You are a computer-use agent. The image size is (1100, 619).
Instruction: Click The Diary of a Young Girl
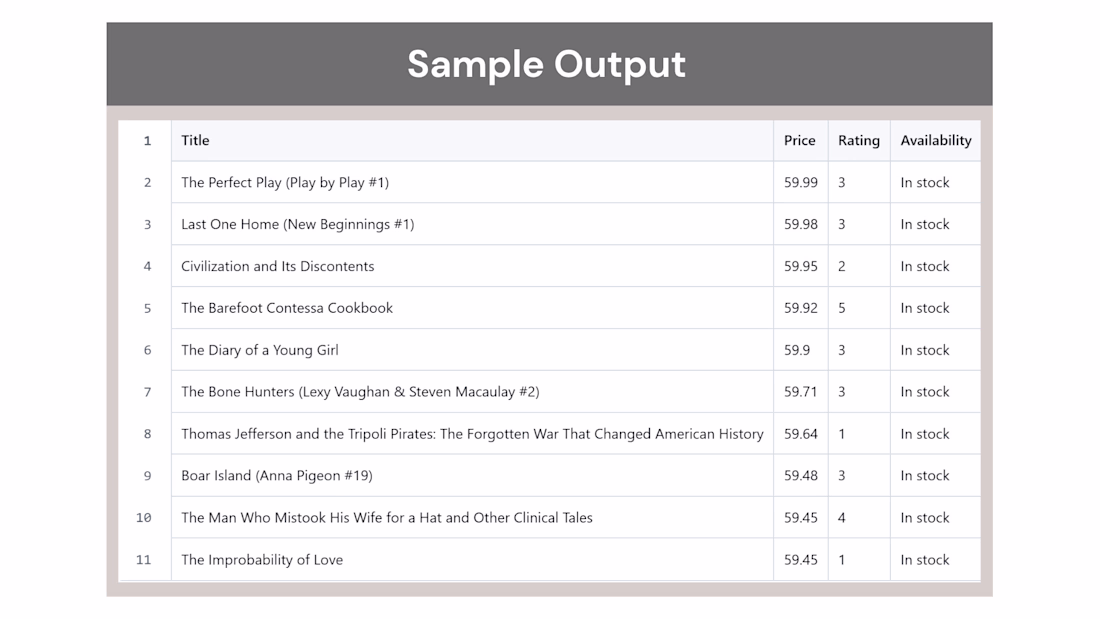(260, 350)
